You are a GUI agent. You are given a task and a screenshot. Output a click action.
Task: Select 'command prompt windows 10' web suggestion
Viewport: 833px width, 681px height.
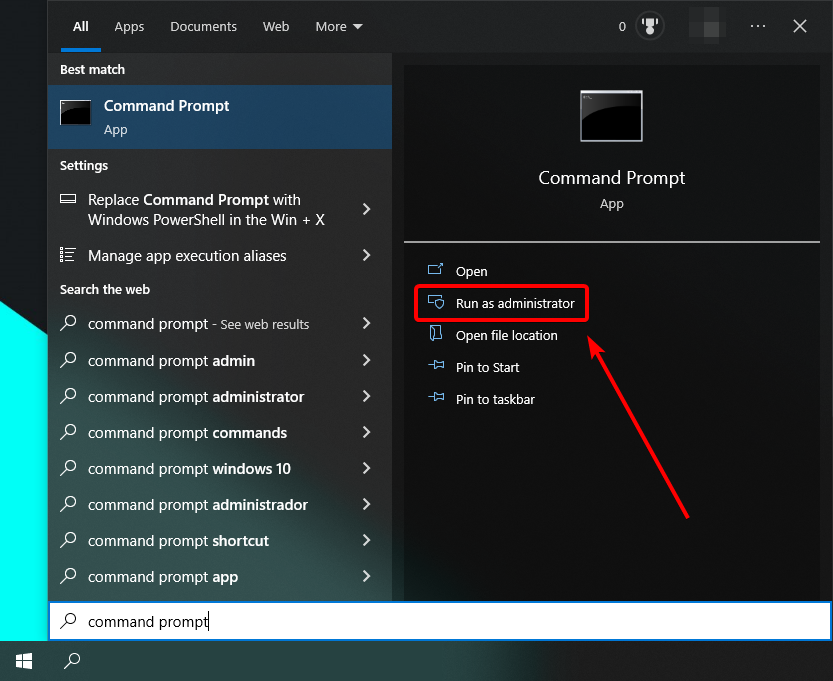point(220,469)
